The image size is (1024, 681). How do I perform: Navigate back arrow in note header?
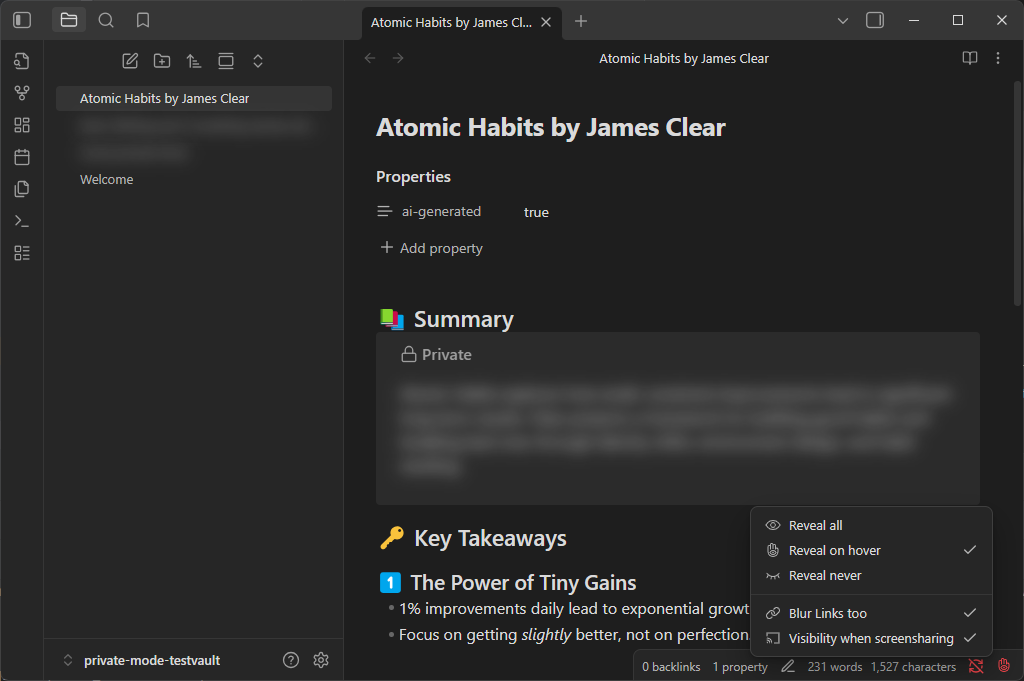(370, 58)
